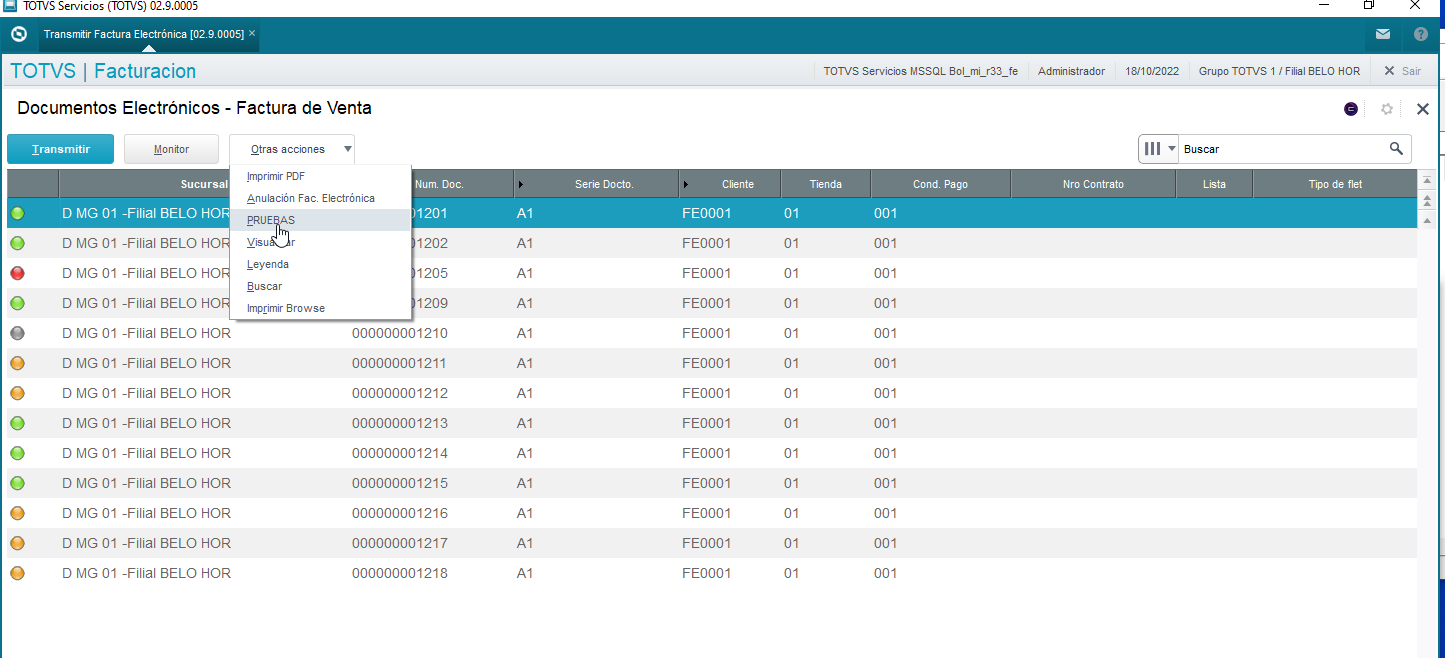The height and width of the screenshot is (658, 1445).
Task: Click the Cond. Pago column header
Action: 940,184
